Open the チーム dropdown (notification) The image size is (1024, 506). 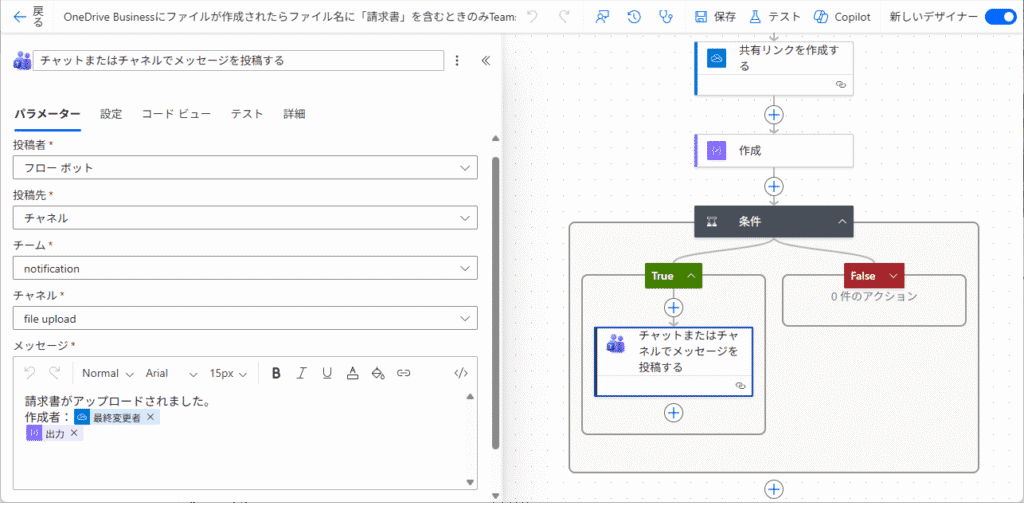245,268
